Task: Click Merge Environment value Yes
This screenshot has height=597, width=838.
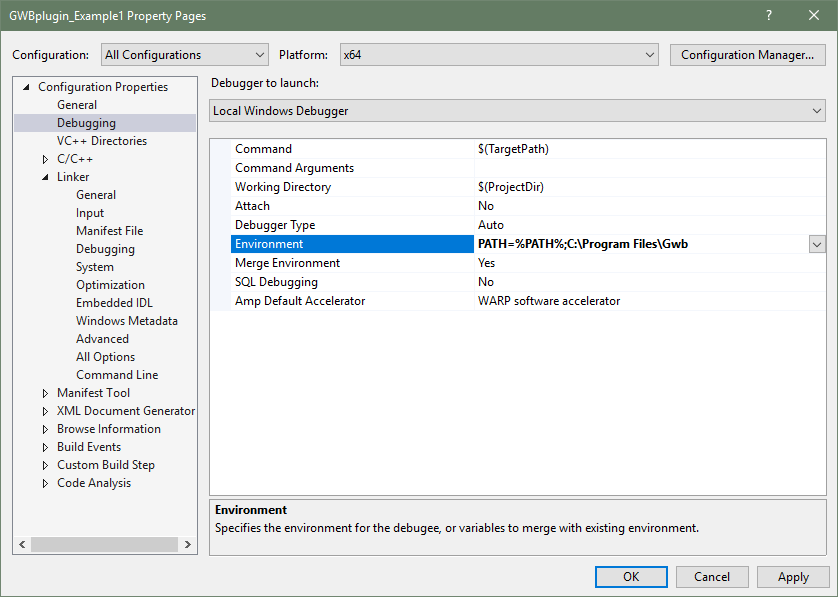Action: click(x=486, y=263)
